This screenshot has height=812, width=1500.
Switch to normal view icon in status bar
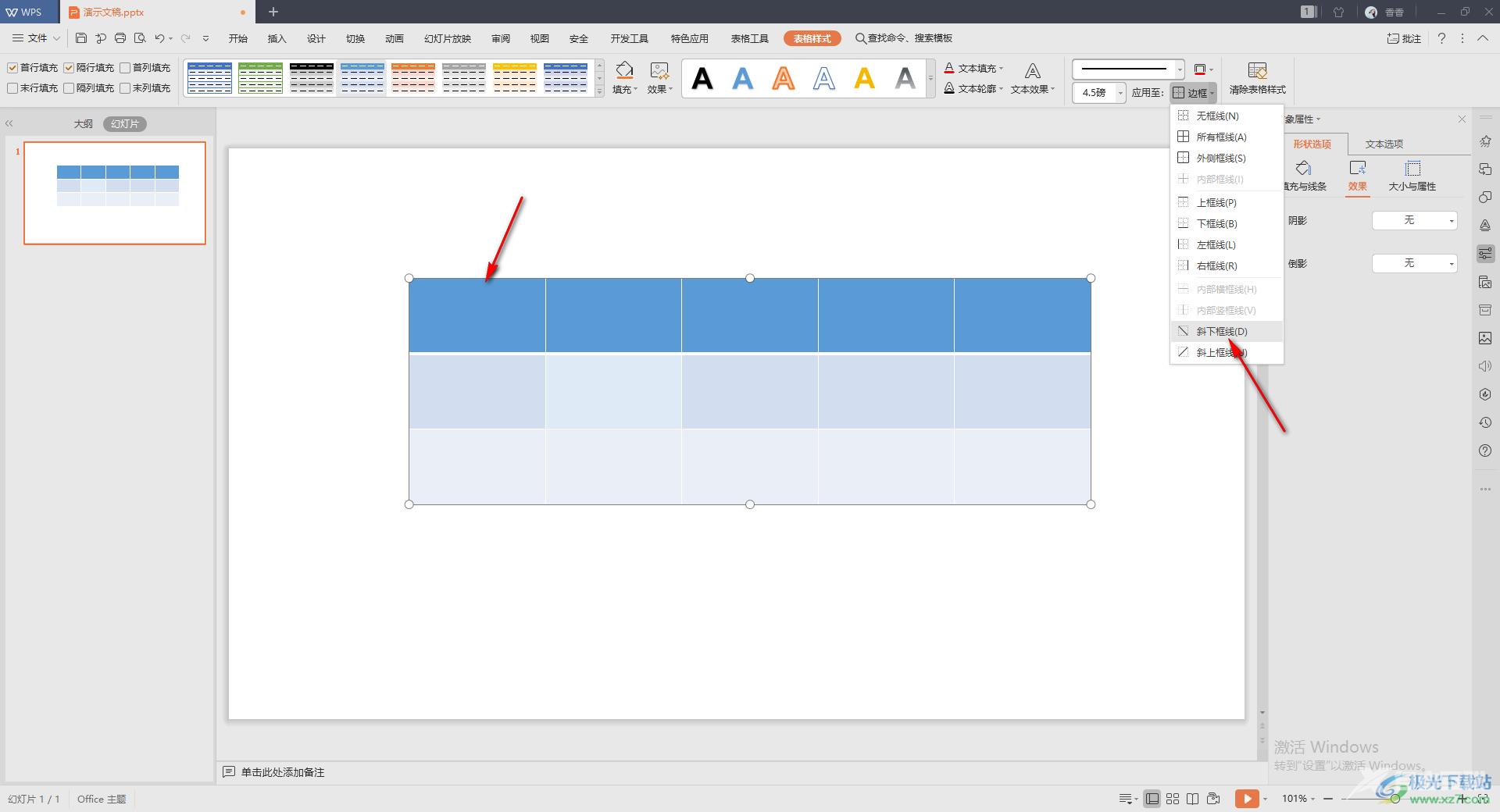pyautogui.click(x=1152, y=798)
